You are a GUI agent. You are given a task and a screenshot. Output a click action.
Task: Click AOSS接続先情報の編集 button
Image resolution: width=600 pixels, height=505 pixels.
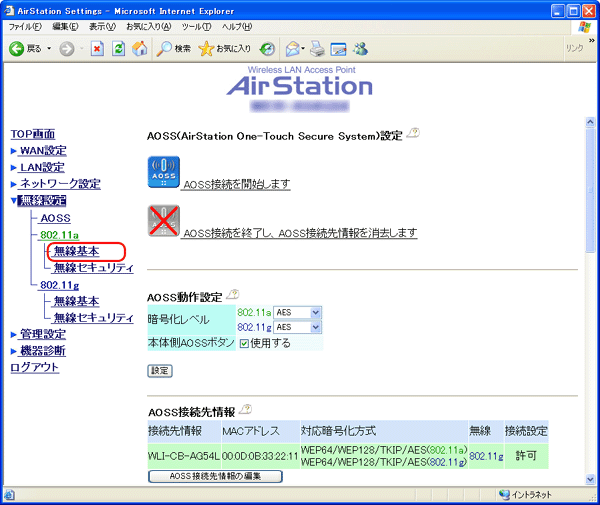click(215, 476)
